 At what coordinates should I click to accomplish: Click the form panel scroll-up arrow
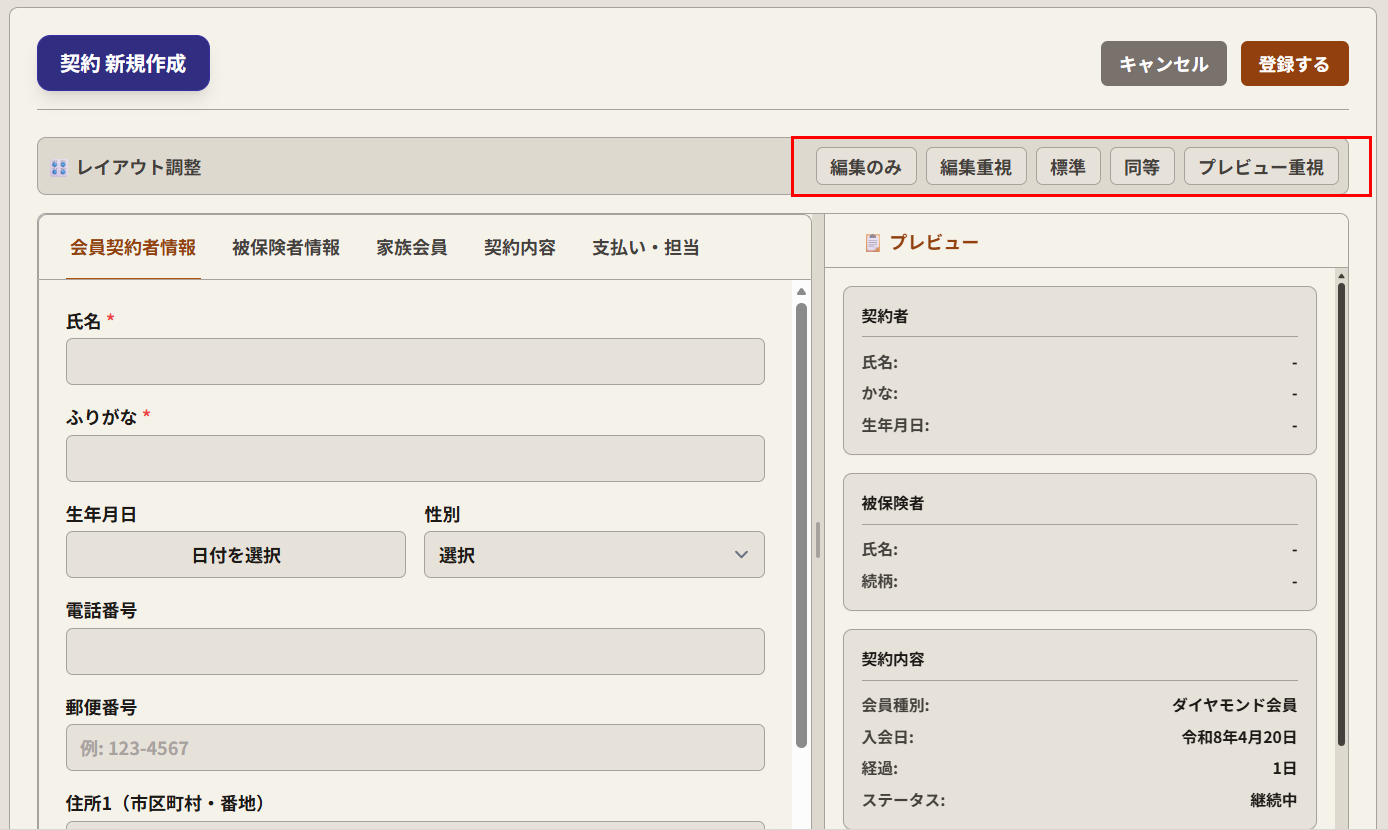click(x=801, y=291)
